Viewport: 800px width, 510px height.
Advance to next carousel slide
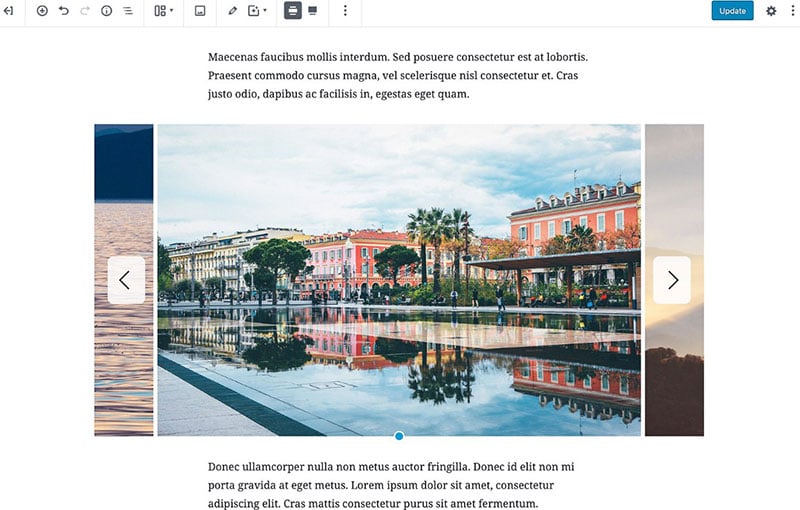pyautogui.click(x=672, y=280)
